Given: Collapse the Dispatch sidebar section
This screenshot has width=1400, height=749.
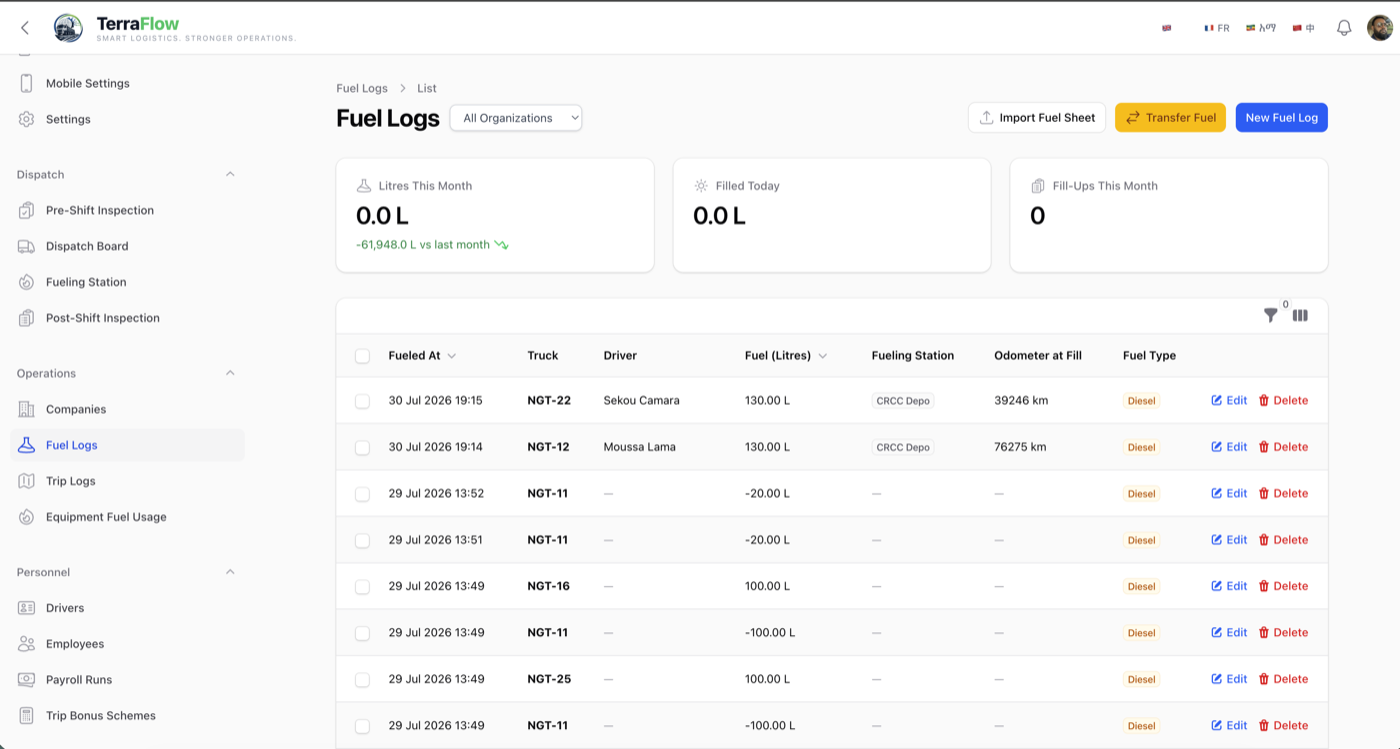Looking at the screenshot, I should pos(230,174).
